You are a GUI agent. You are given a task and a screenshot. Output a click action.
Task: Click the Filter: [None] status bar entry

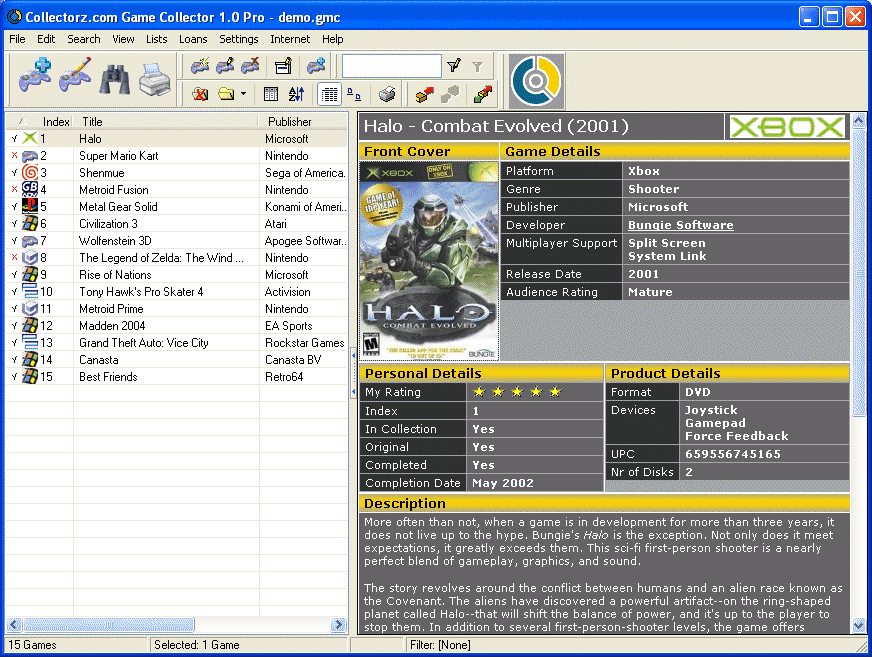coord(440,645)
